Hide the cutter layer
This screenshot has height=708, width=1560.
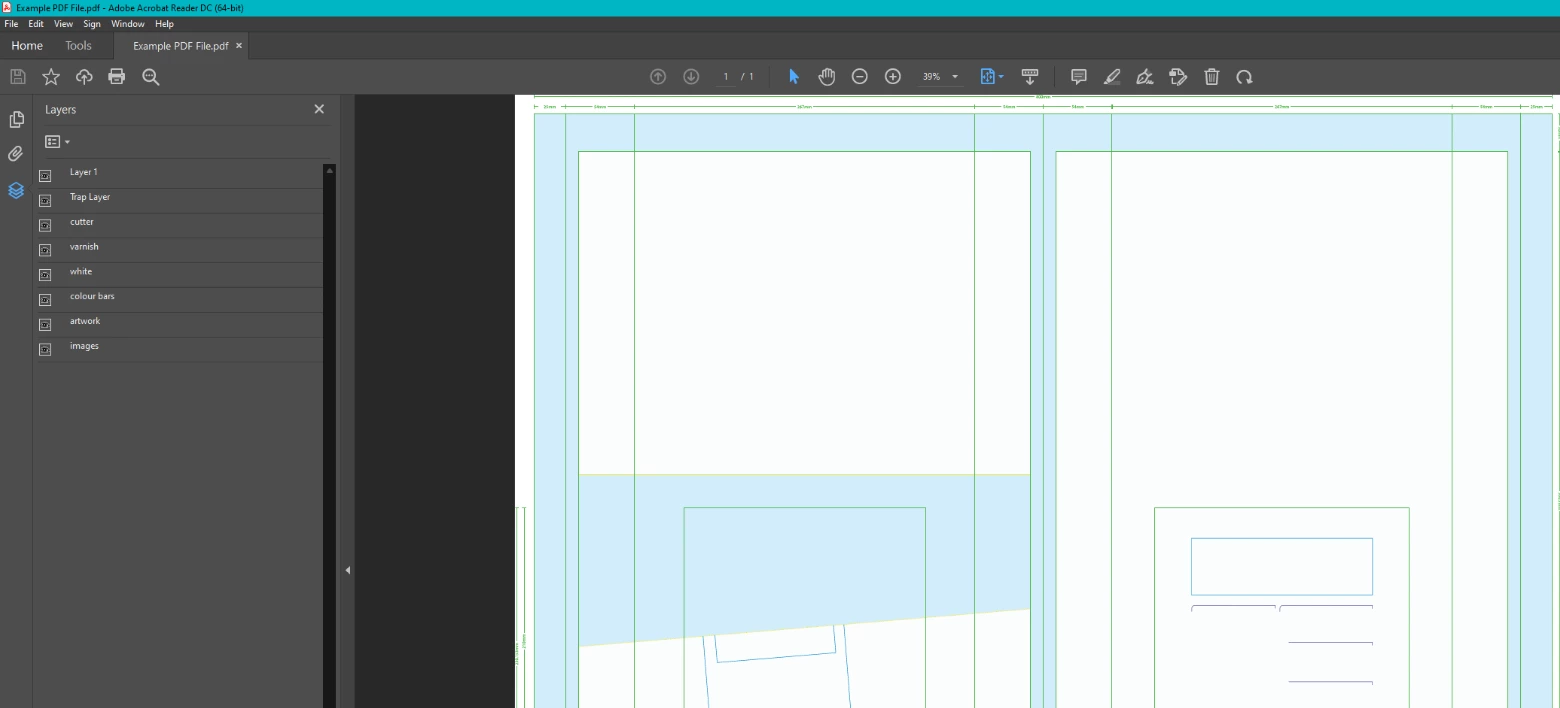tap(45, 225)
